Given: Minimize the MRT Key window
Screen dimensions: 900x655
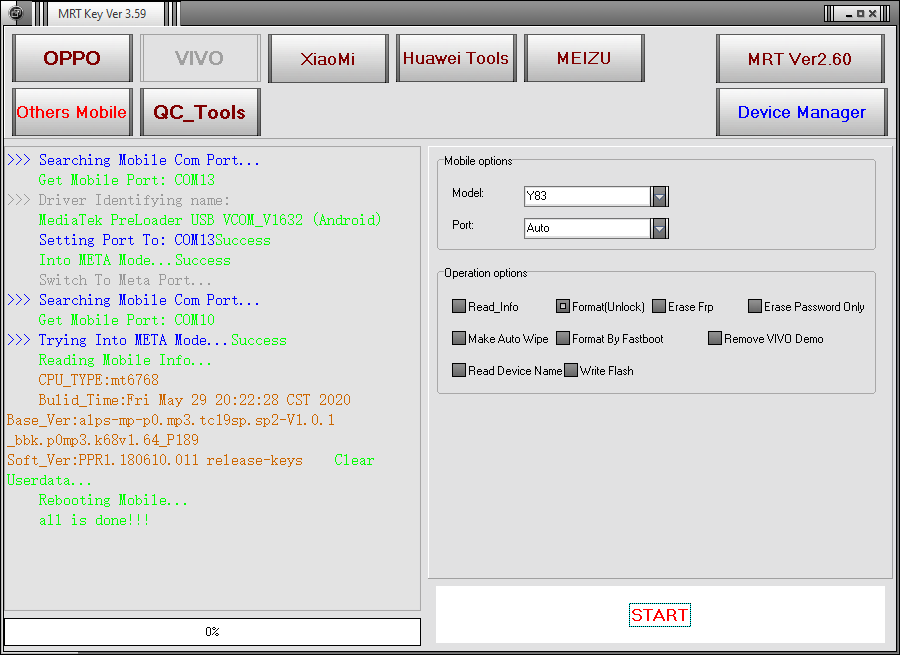Looking at the screenshot, I should (849, 14).
